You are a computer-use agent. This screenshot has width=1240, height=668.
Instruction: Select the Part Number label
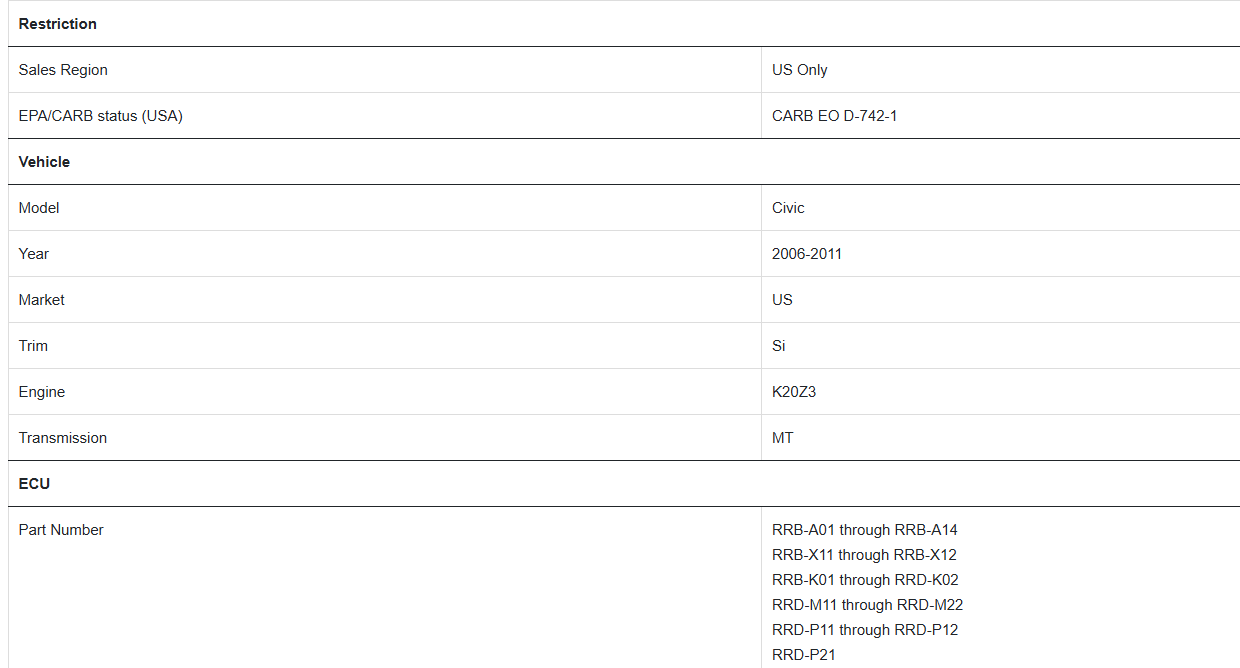[61, 530]
